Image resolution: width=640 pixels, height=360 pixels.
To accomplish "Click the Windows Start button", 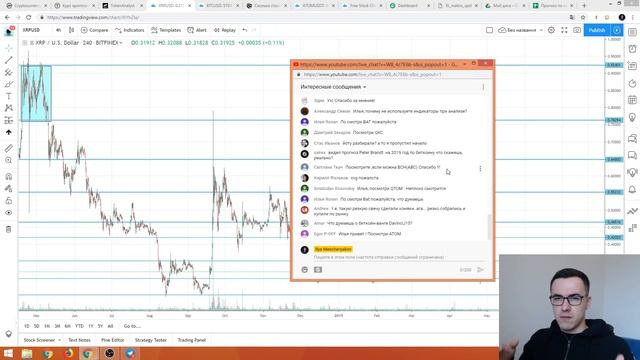I will [x=8, y=353].
